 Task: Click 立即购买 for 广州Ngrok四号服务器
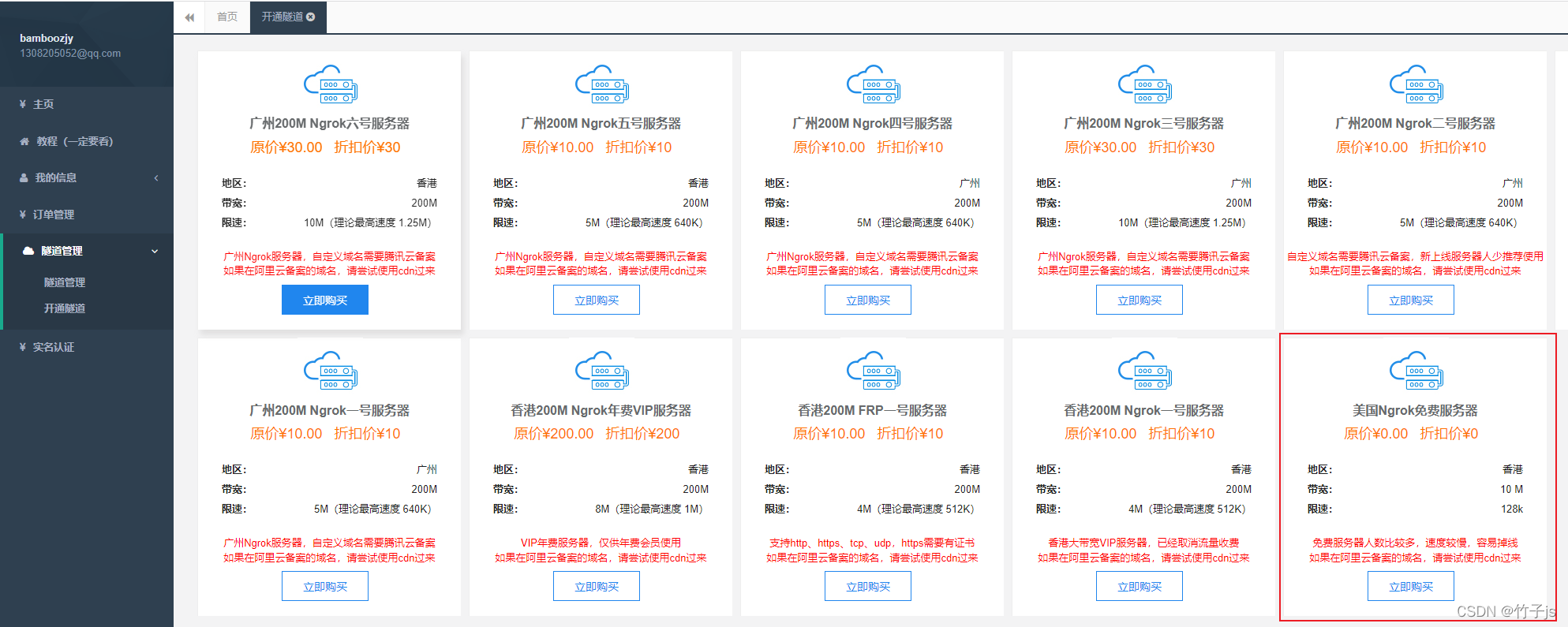pyautogui.click(x=868, y=300)
